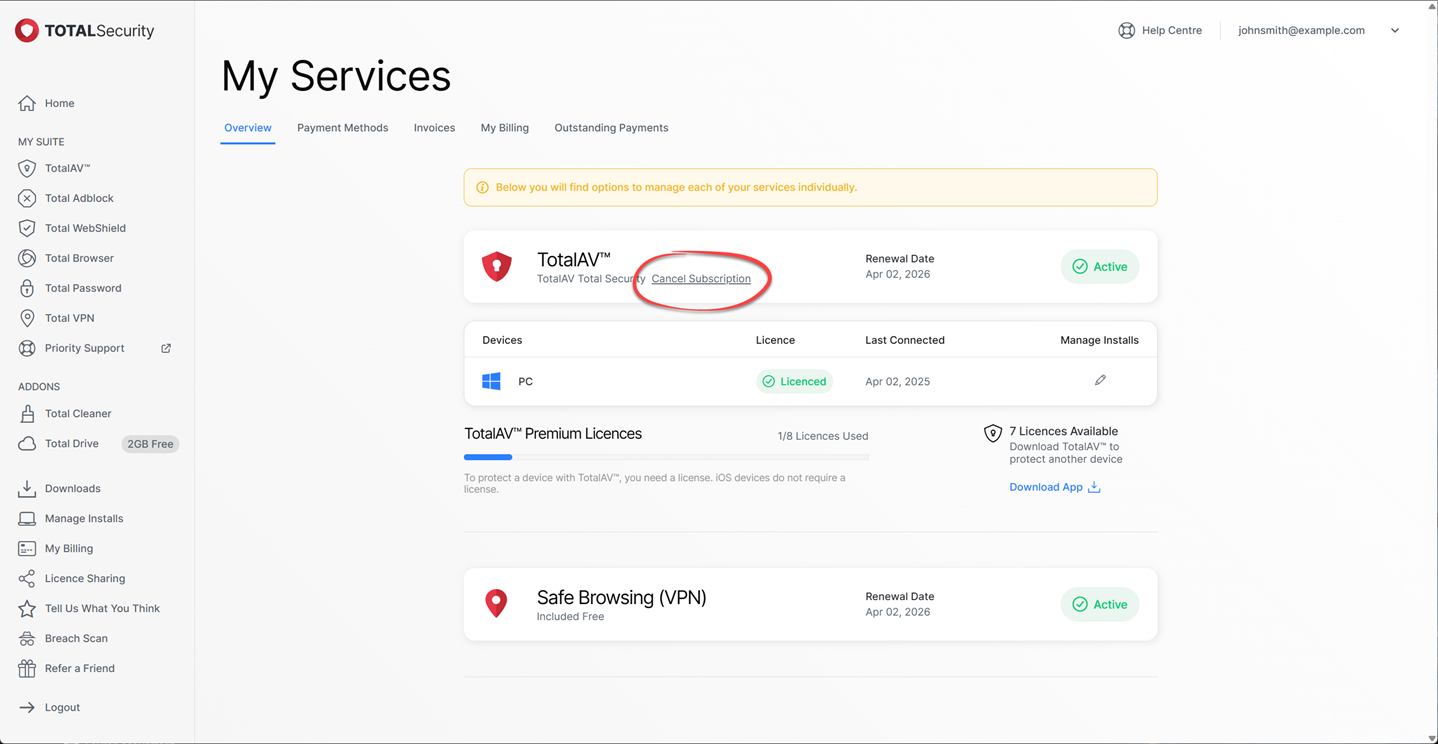Click the 2GB Free badge
Screen dimensions: 1438x744
tap(150, 444)
